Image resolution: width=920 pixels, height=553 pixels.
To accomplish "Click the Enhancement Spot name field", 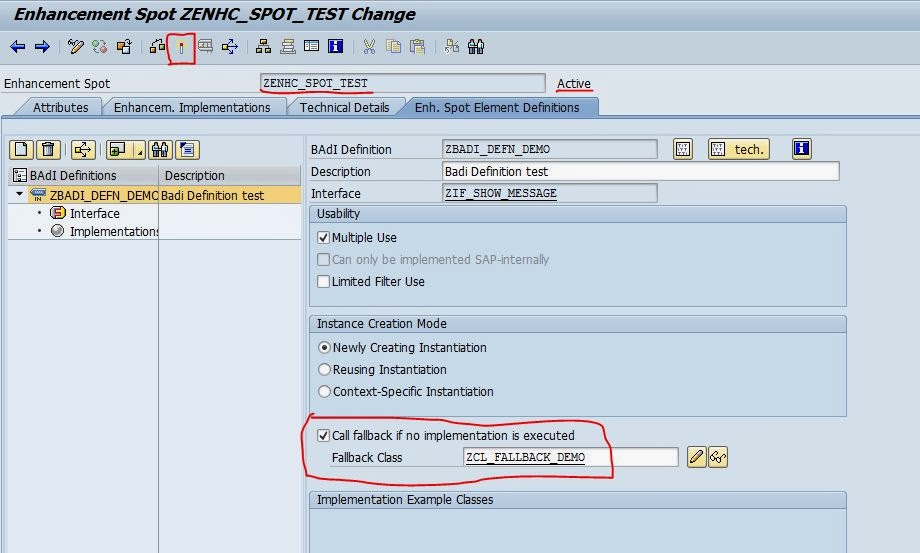I will click(x=402, y=83).
